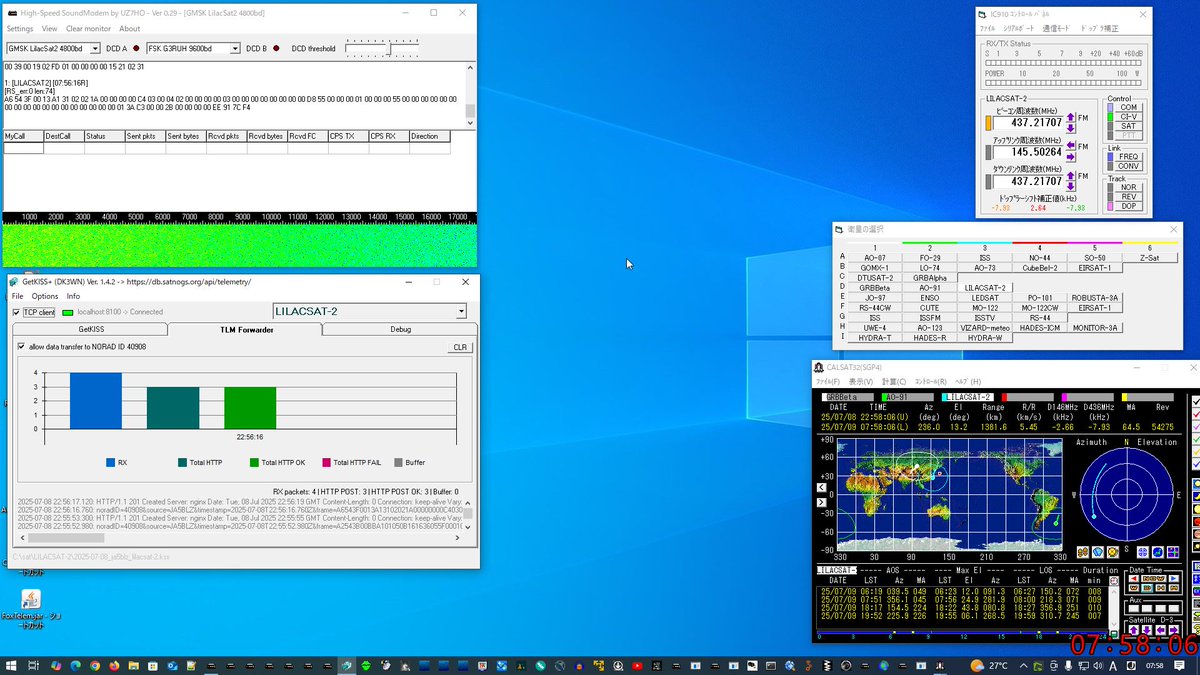The height and width of the screenshot is (675, 1200).
Task: Select NO-44 in satellite selection grid
Action: tap(1040, 258)
